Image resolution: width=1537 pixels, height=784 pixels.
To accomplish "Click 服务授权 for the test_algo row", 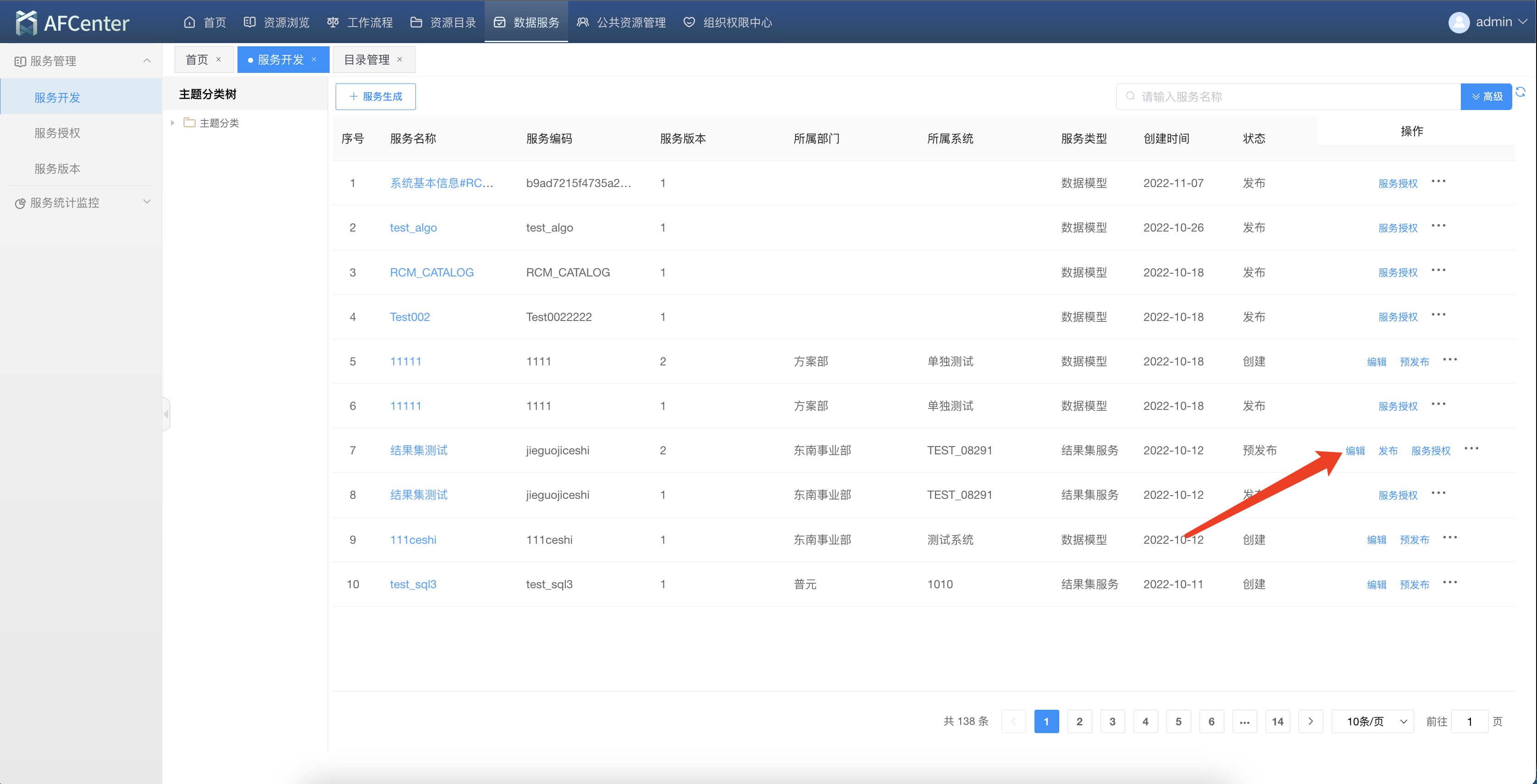I will (1398, 227).
